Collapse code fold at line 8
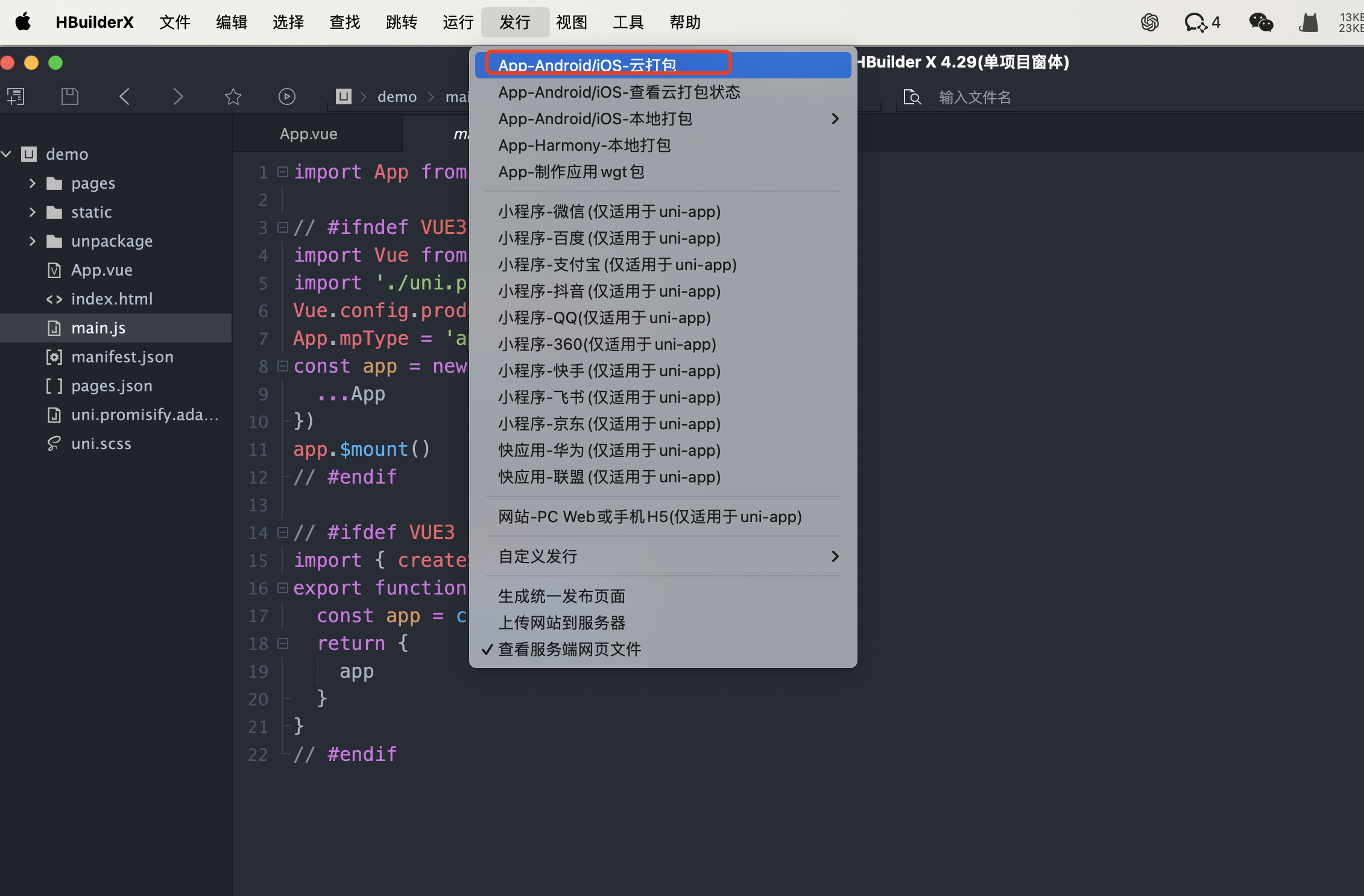This screenshot has width=1364, height=896. coord(282,365)
